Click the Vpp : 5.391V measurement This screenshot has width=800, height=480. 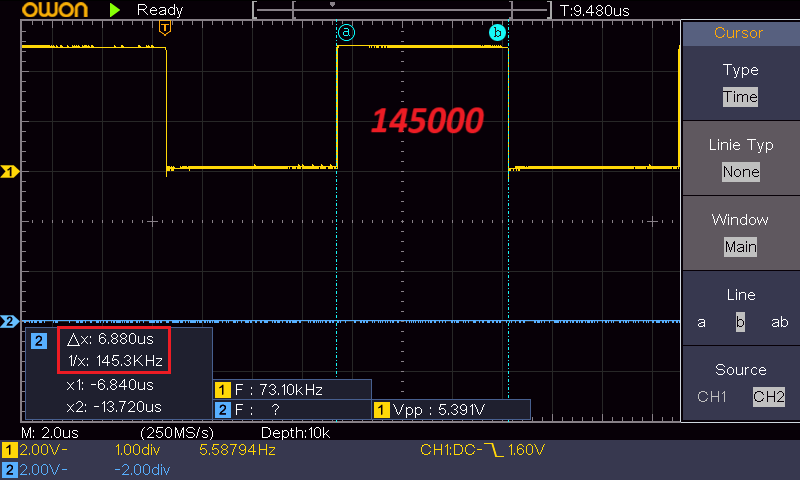[439, 410]
